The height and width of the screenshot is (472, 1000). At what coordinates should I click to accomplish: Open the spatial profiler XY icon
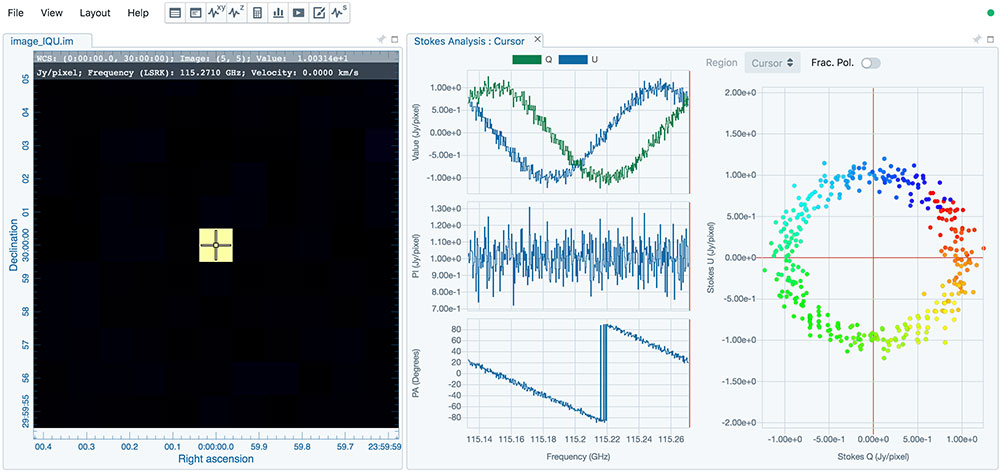(215, 13)
